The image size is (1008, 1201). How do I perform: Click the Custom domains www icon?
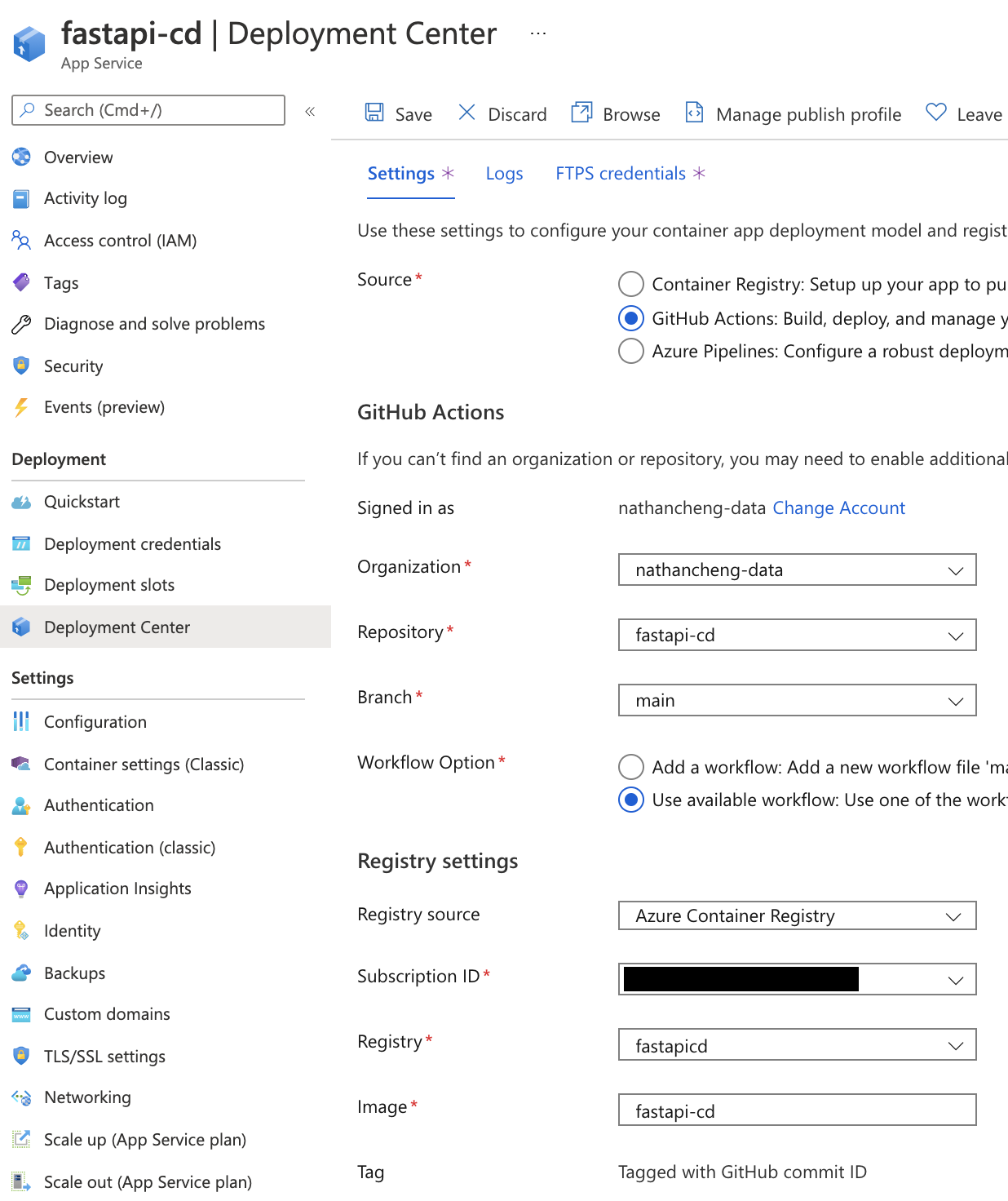tap(21, 1014)
